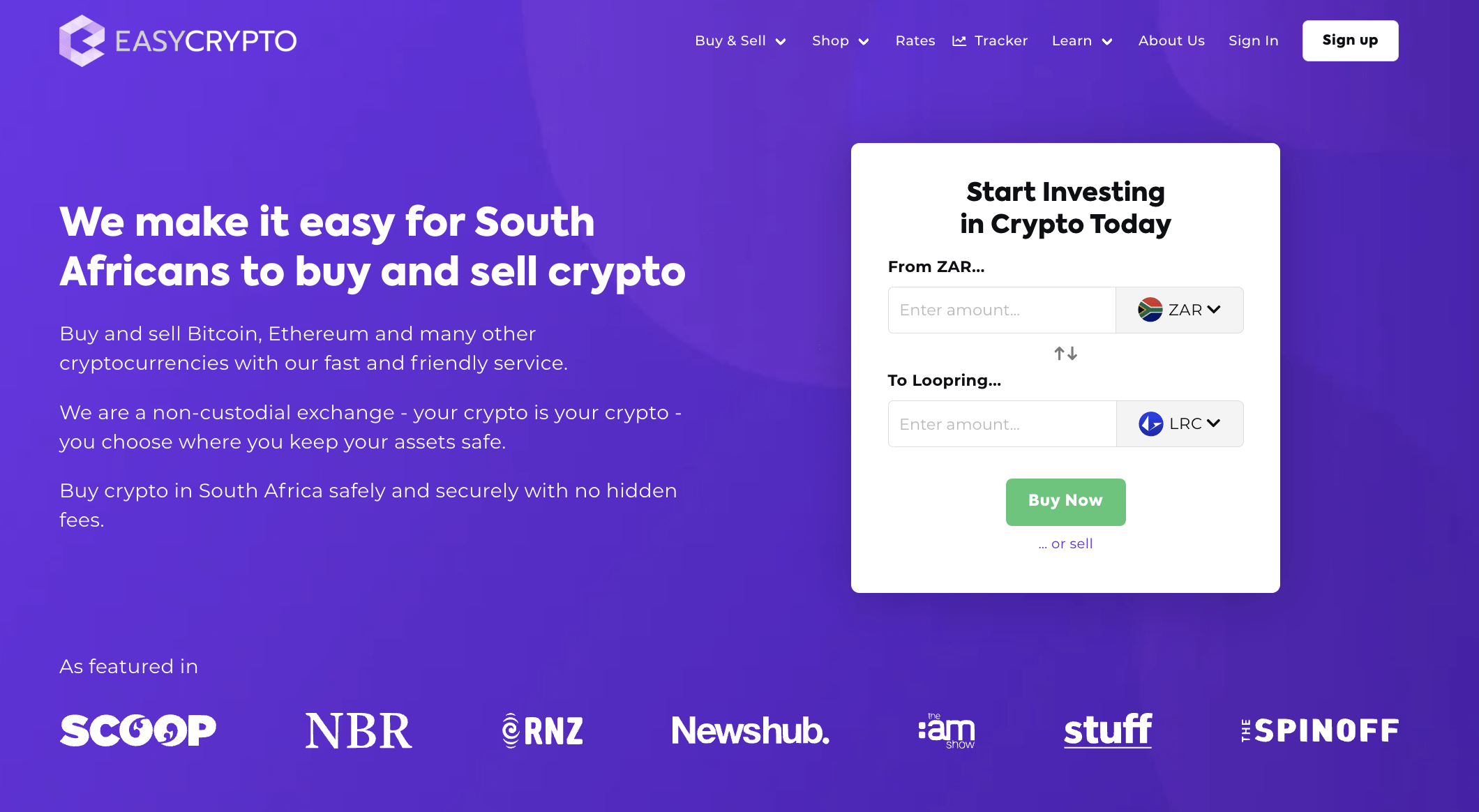Click the green Buy Now button

click(1065, 501)
